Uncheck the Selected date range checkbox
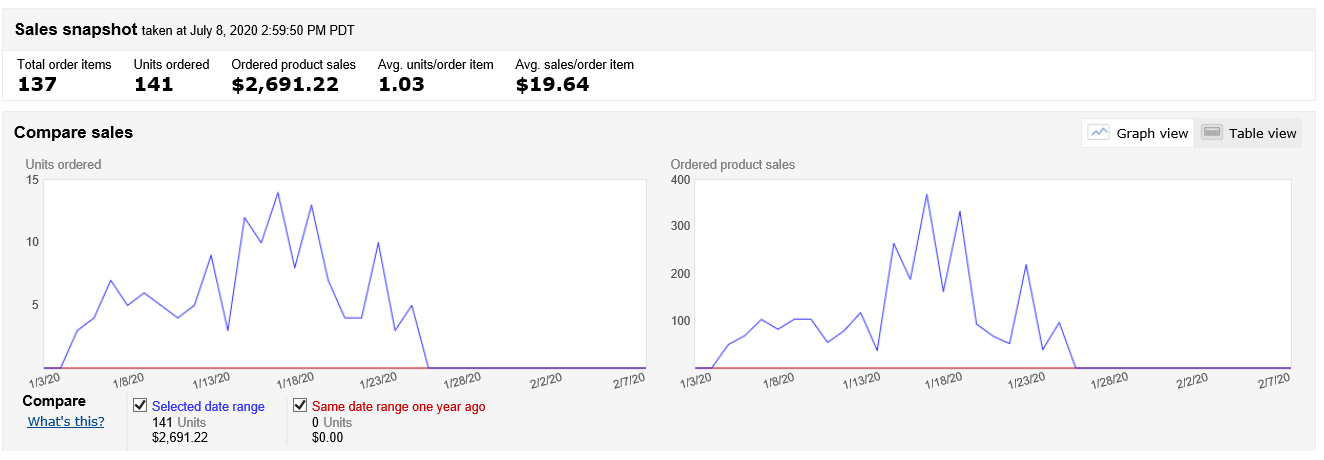1324x460 pixels. pos(140,406)
